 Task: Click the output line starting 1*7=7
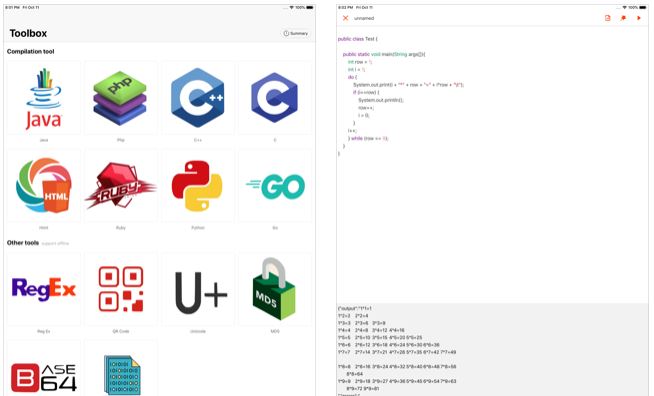(397, 352)
